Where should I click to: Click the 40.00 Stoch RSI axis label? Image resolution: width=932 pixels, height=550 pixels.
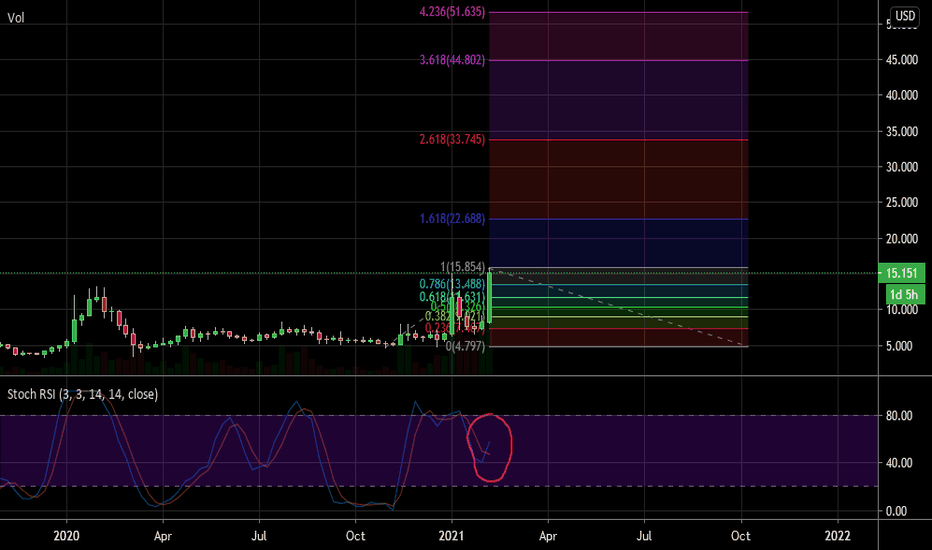899,463
